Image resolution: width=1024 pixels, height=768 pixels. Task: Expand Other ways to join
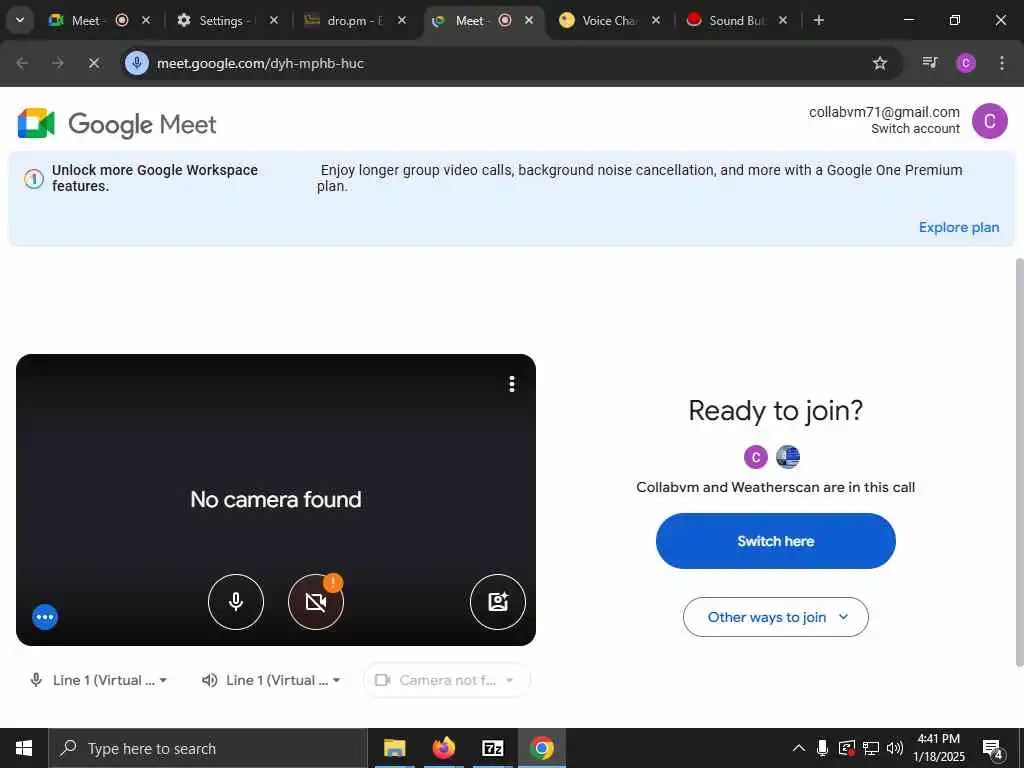[x=775, y=617]
